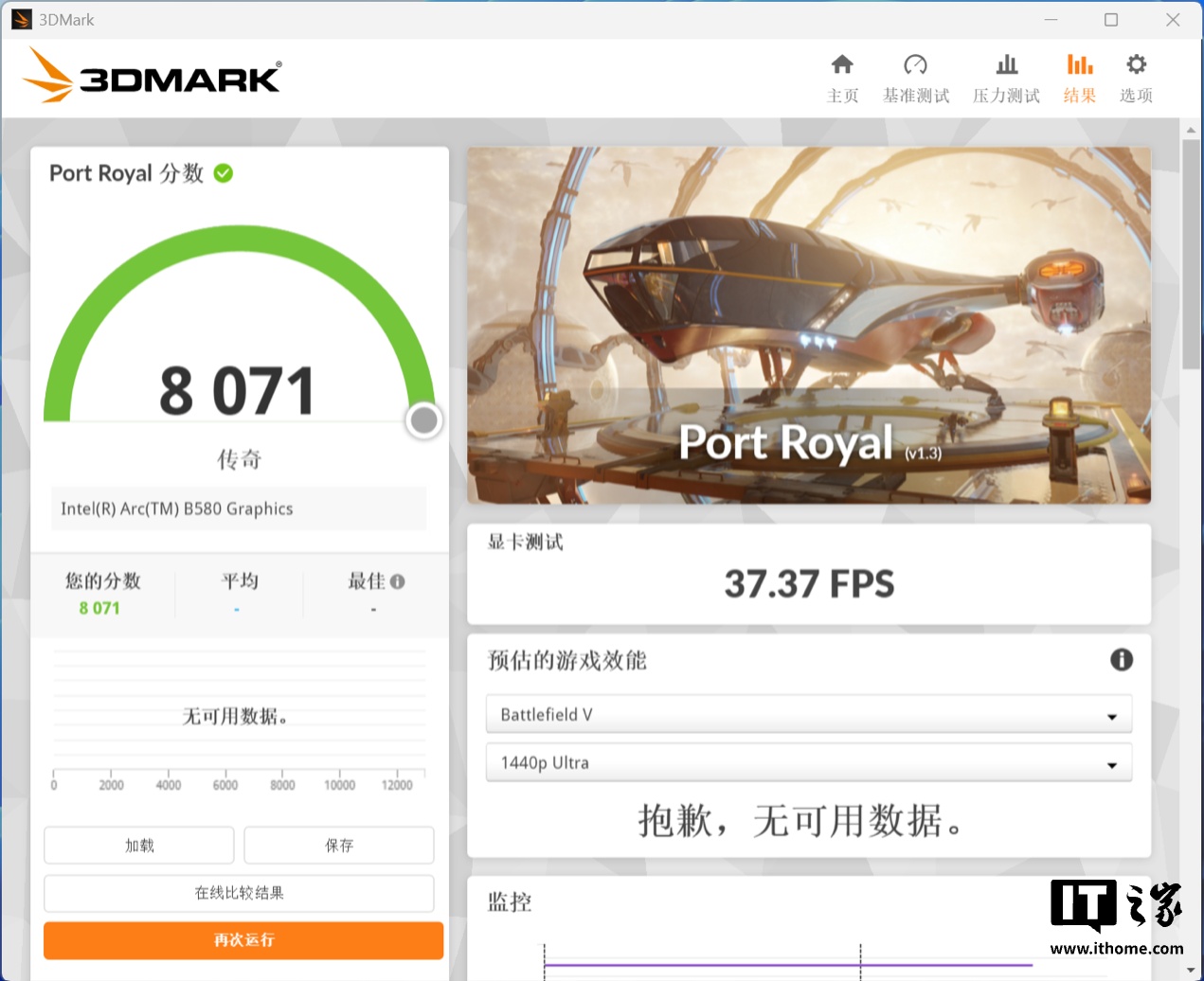The image size is (1204, 981).
Task: Open the Benchmarks (基准测试) gauge icon
Action: point(915,64)
